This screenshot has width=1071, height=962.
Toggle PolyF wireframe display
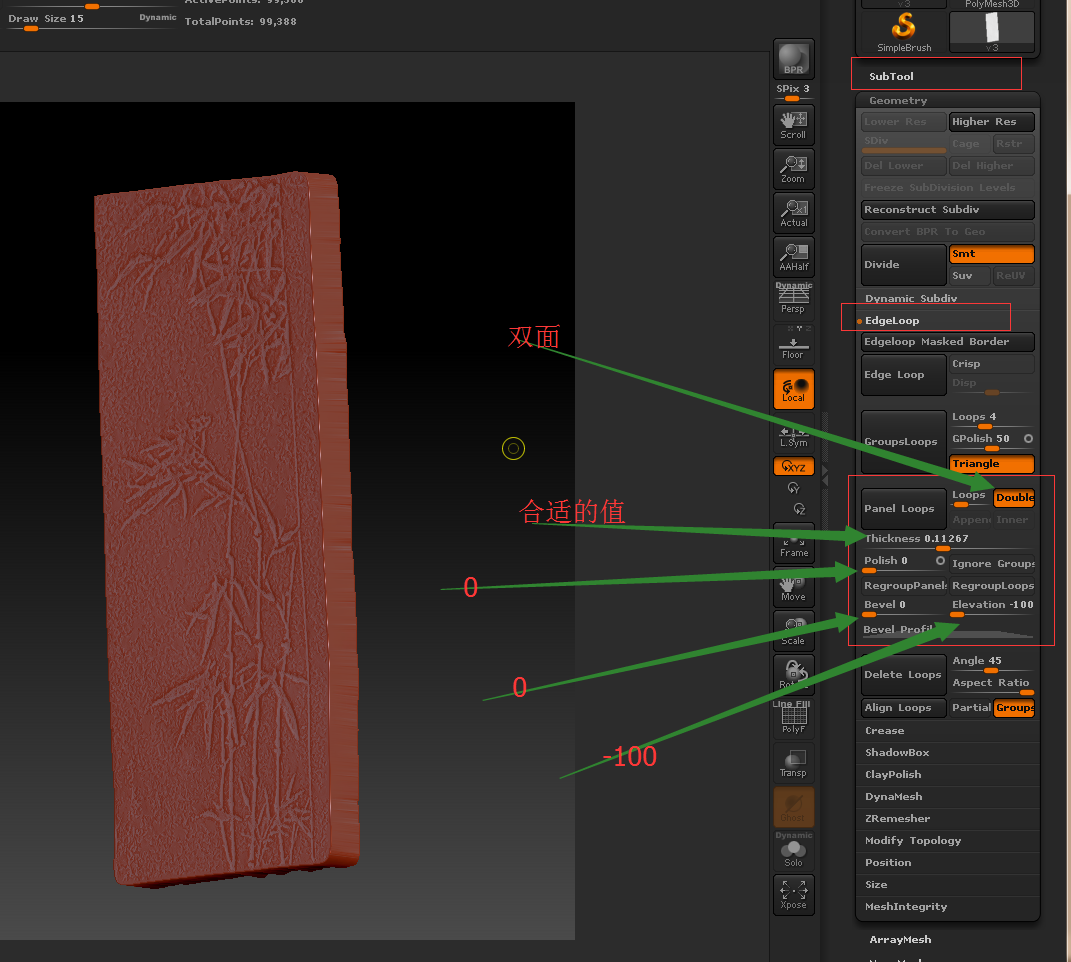click(793, 718)
